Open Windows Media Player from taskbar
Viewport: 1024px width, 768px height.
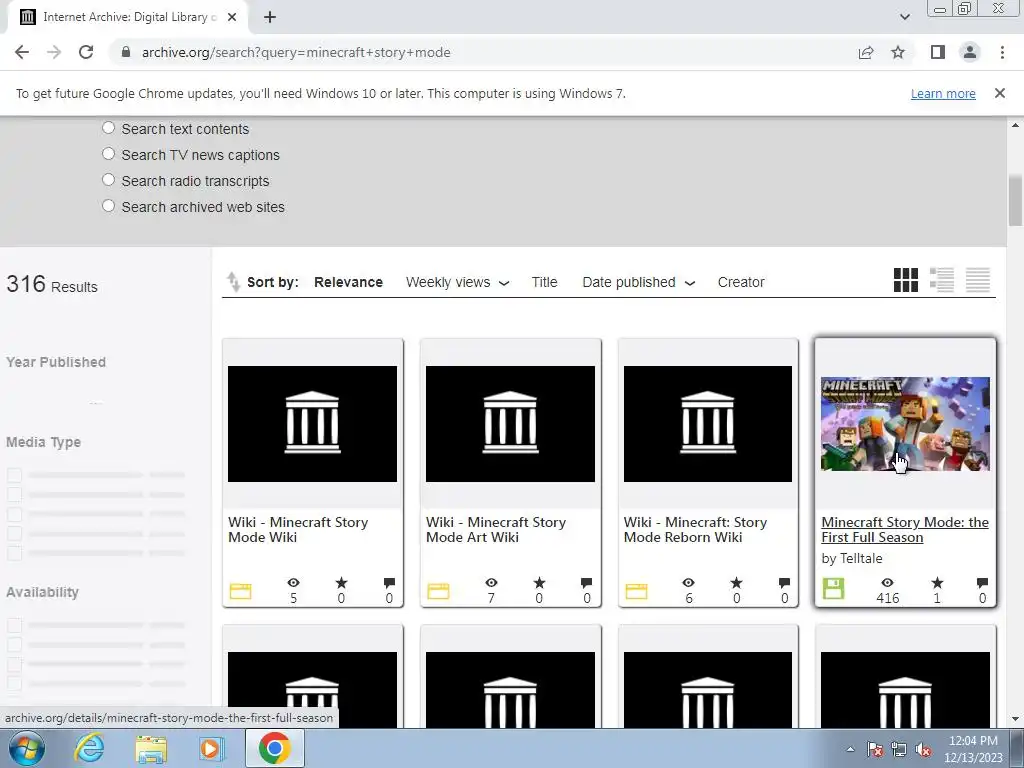(x=211, y=748)
